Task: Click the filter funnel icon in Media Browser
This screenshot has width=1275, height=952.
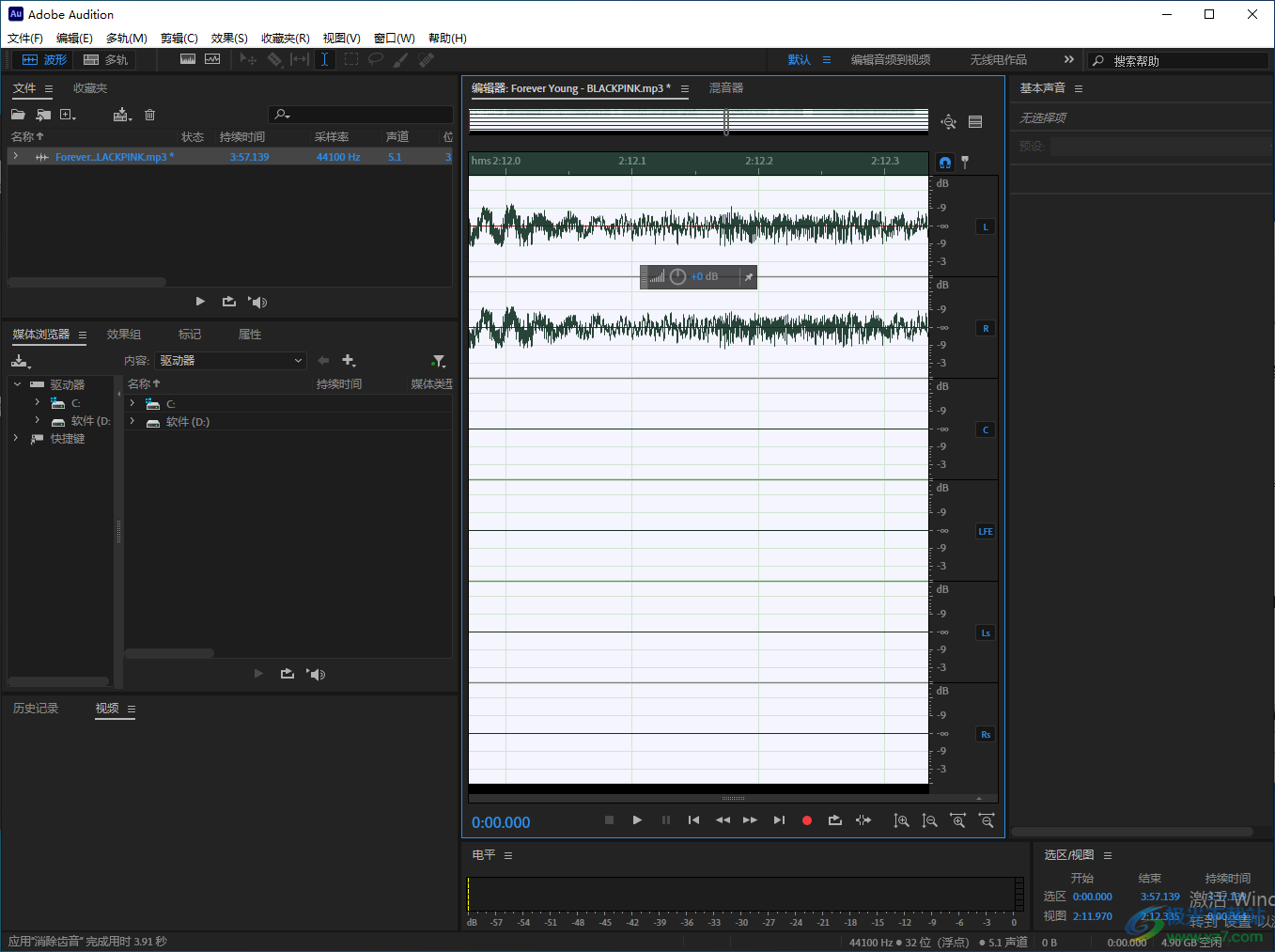Action: click(x=438, y=361)
